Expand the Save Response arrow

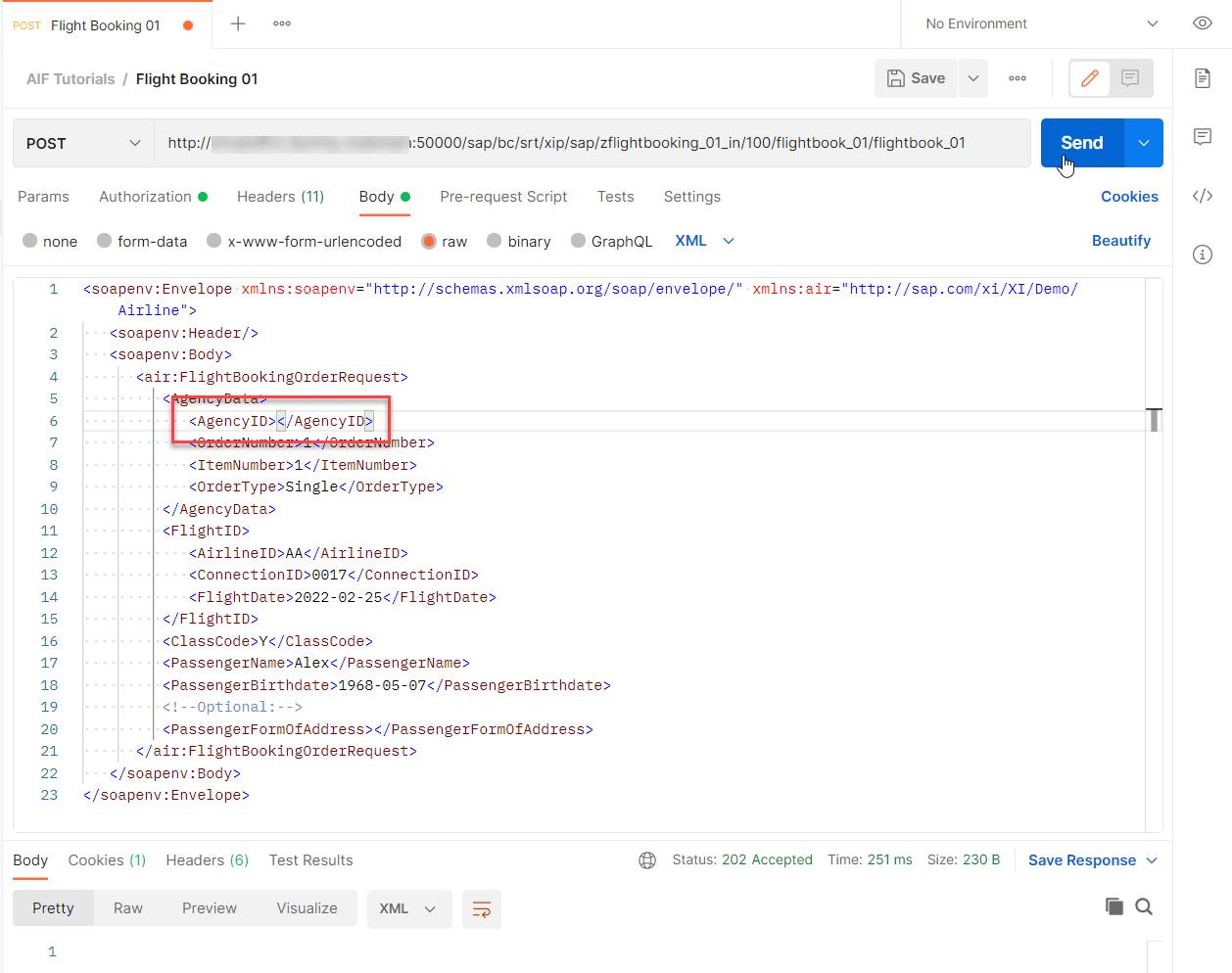tap(1152, 860)
